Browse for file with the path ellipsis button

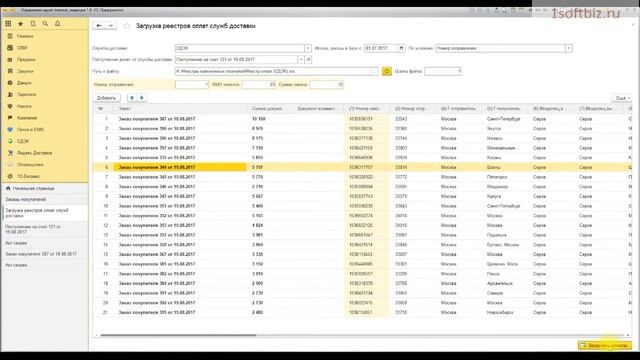374,71
